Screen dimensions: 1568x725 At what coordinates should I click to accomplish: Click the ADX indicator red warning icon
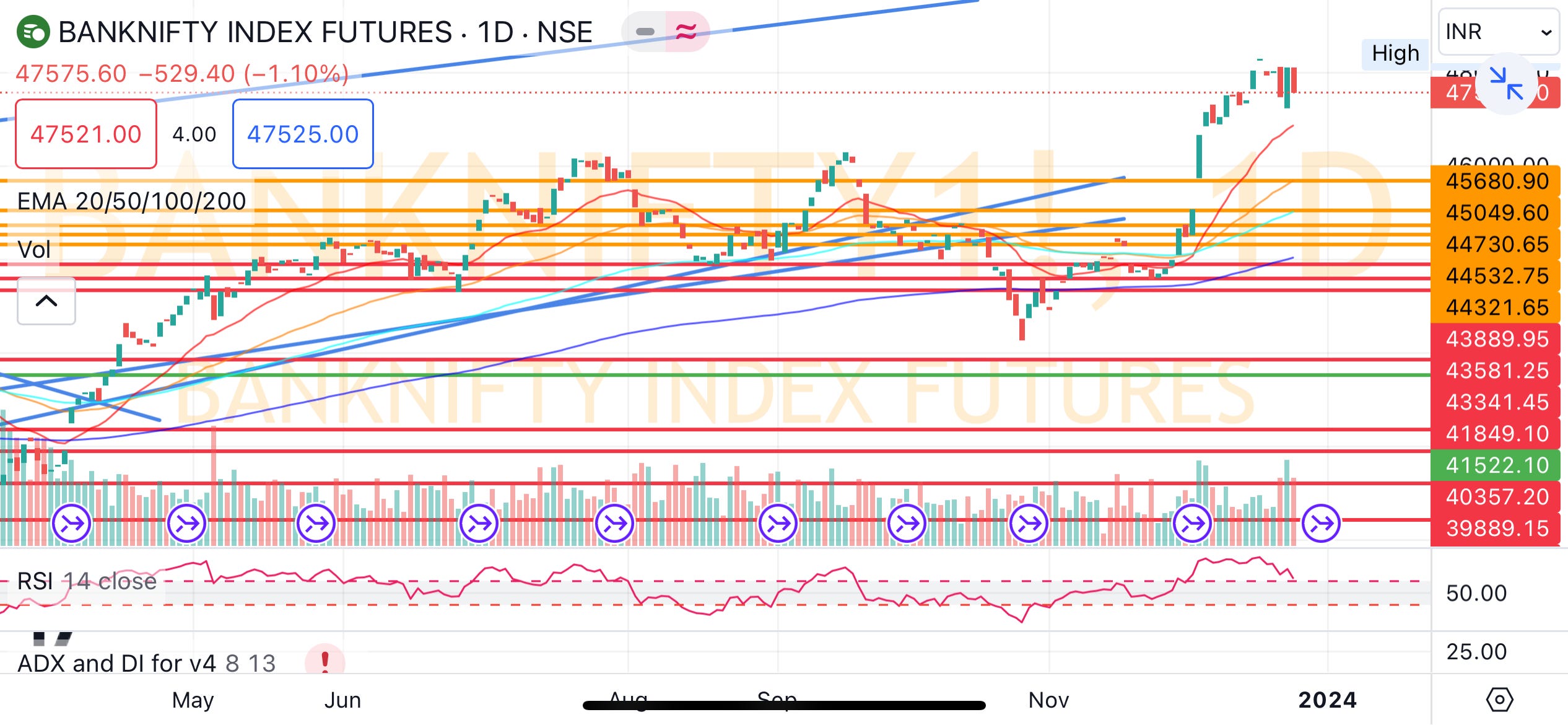click(324, 661)
